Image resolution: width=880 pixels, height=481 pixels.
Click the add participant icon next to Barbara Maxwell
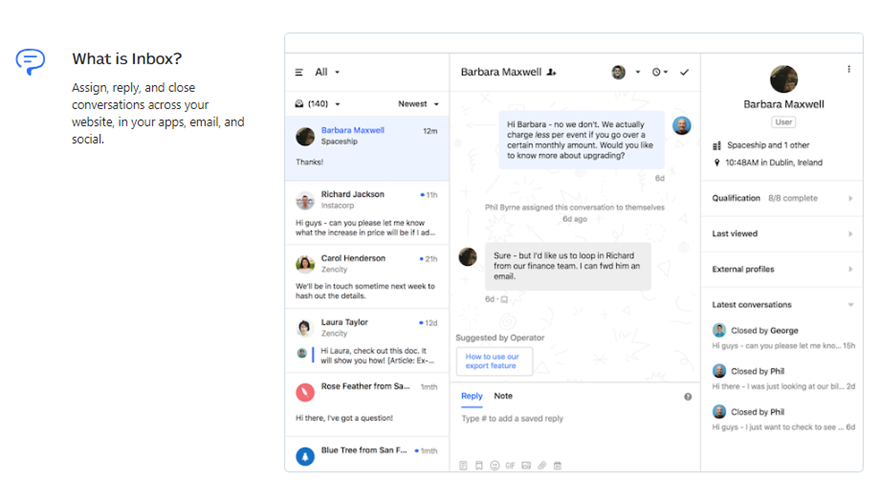[x=552, y=72]
